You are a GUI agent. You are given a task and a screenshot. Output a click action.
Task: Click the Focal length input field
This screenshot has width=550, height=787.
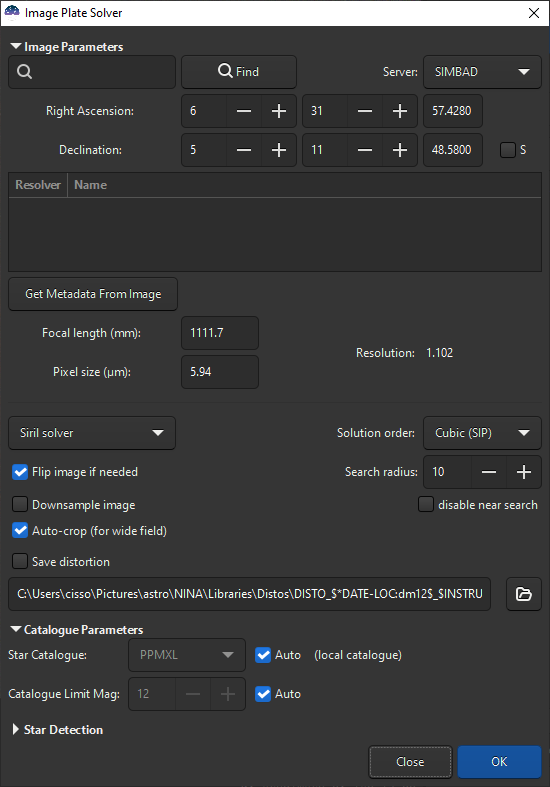tap(220, 333)
